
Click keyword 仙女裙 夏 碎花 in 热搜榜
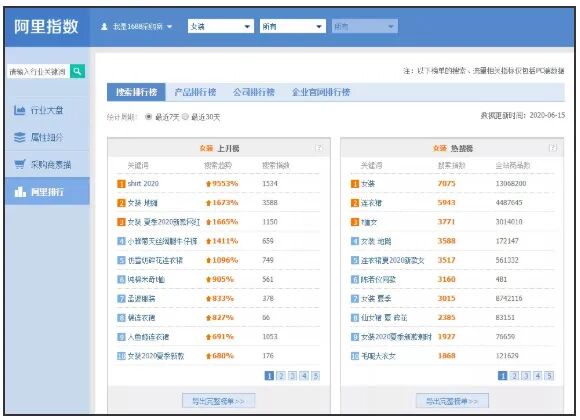[x=384, y=317]
